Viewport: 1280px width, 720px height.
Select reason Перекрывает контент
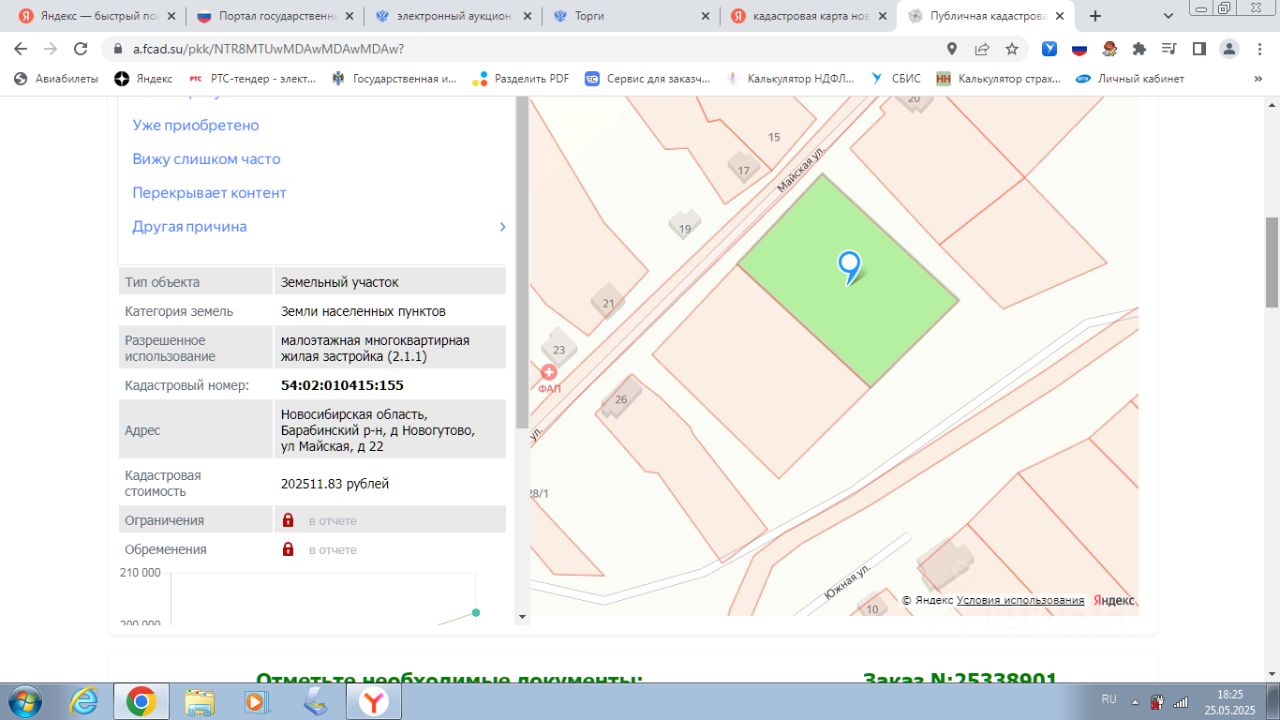click(209, 193)
